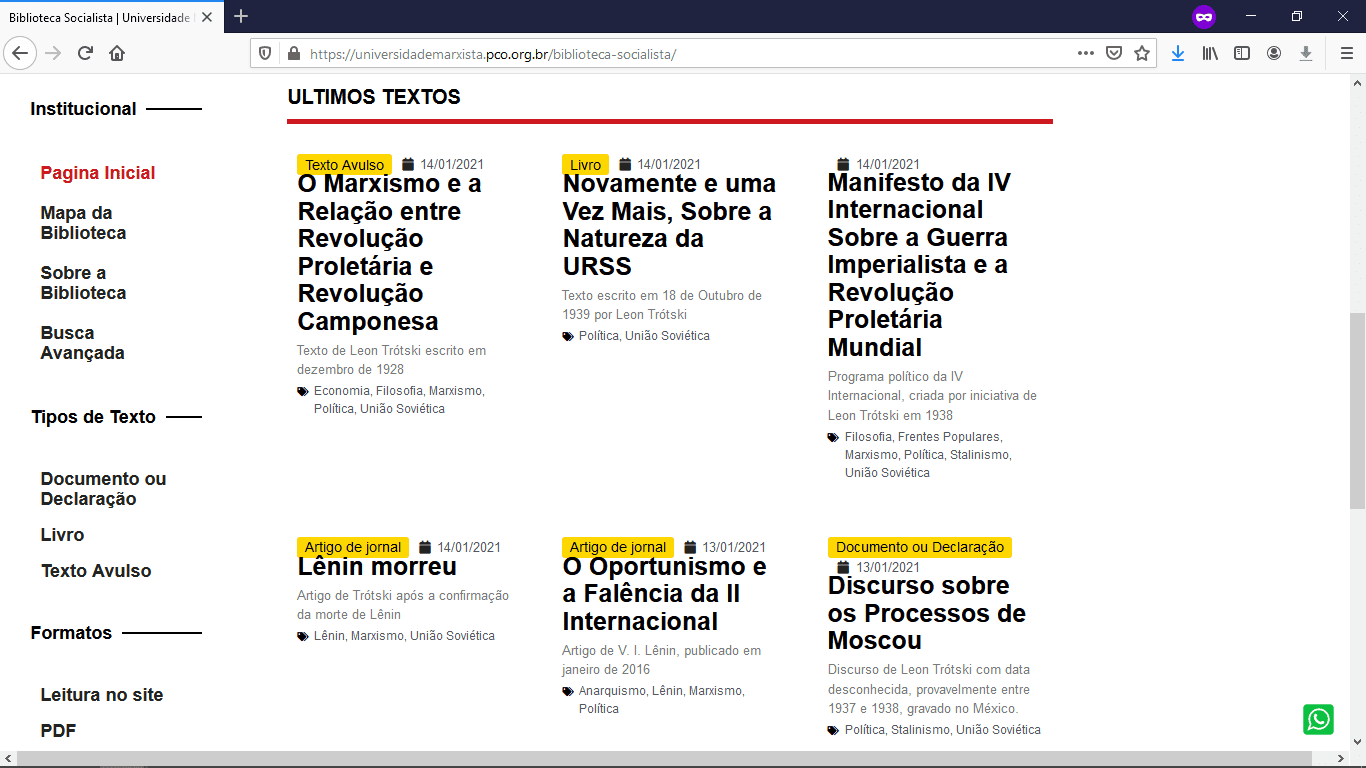Open the page actions three-dots menu
Screen dimensions: 1366x768
1085,54
